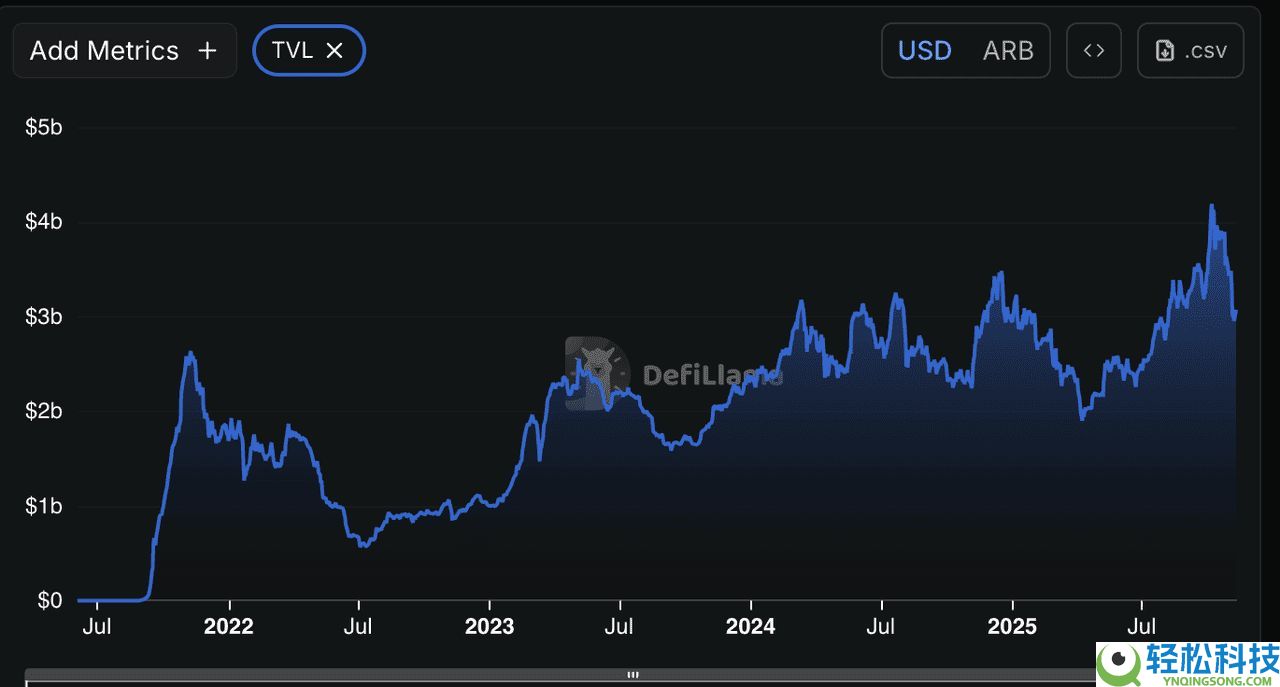Remove the TVL metric chip

tap(335, 51)
